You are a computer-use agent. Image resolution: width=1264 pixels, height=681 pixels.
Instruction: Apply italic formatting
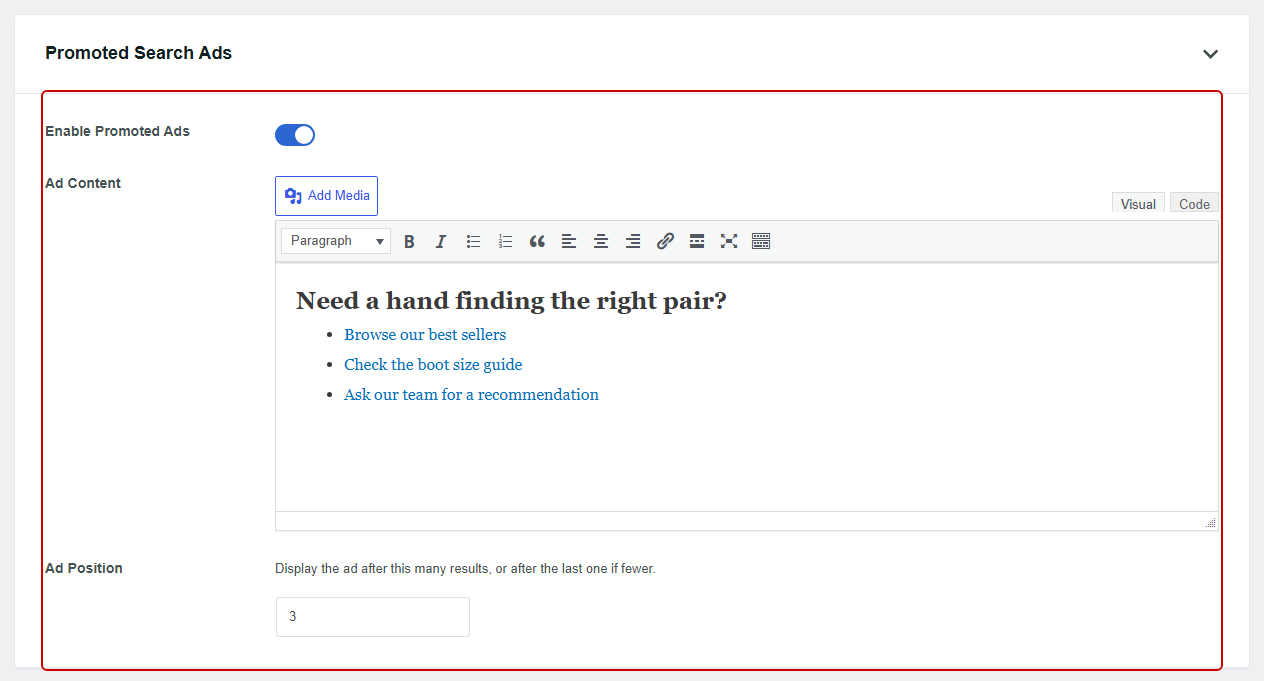(x=441, y=241)
